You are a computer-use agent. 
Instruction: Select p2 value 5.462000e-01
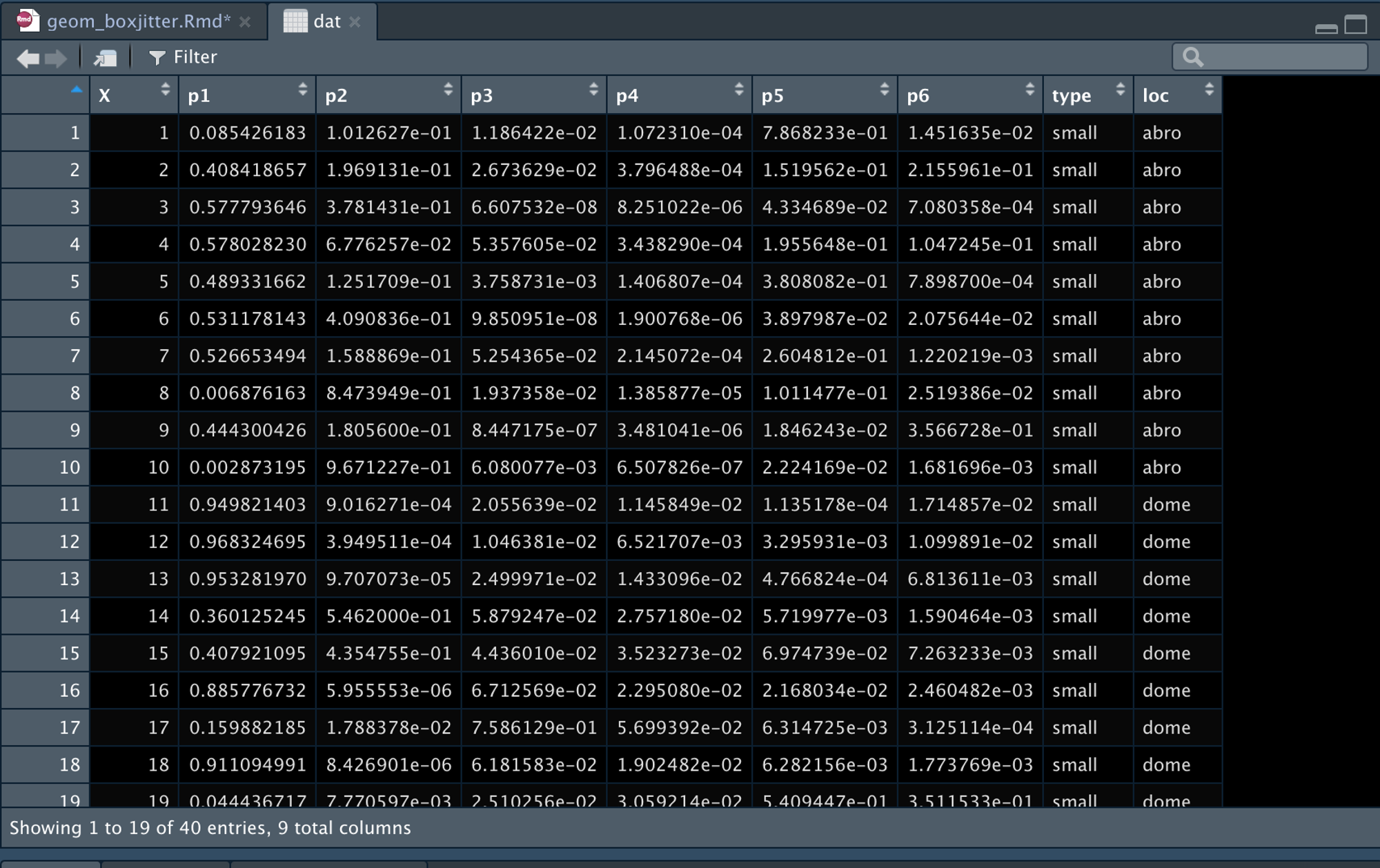pos(389,616)
